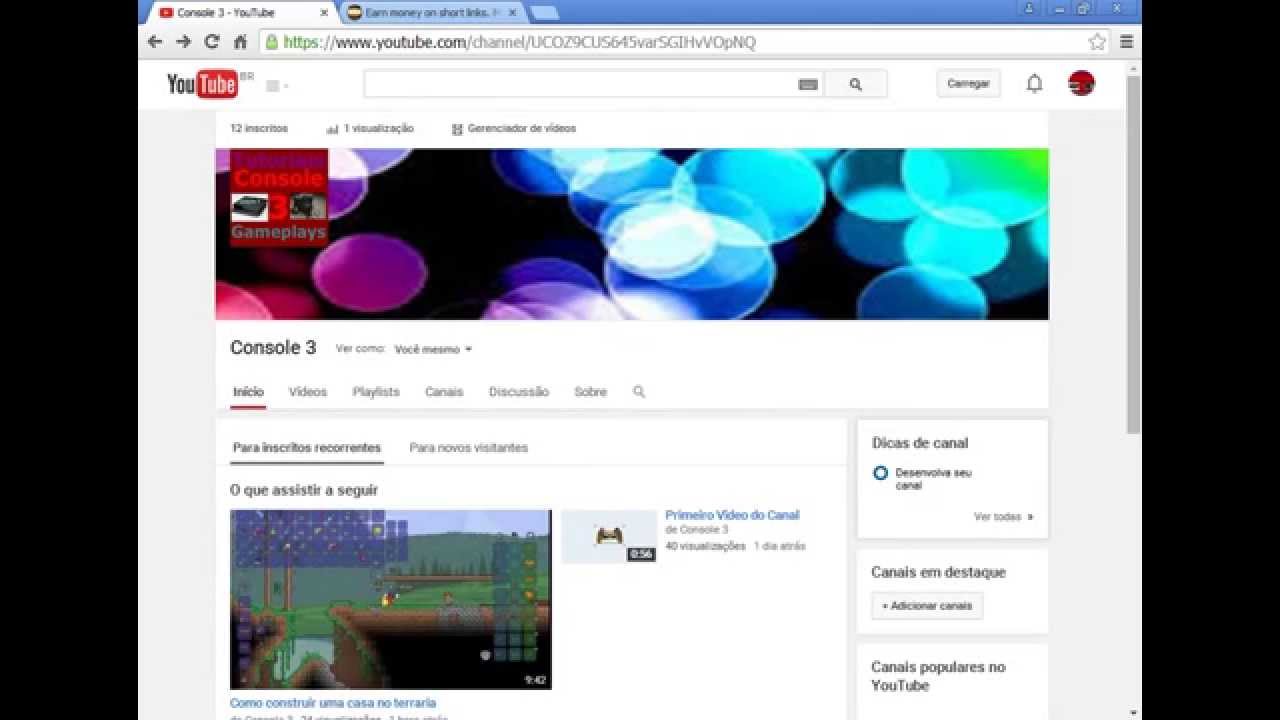
Task: Open the account avatar menu
Action: point(1081,84)
